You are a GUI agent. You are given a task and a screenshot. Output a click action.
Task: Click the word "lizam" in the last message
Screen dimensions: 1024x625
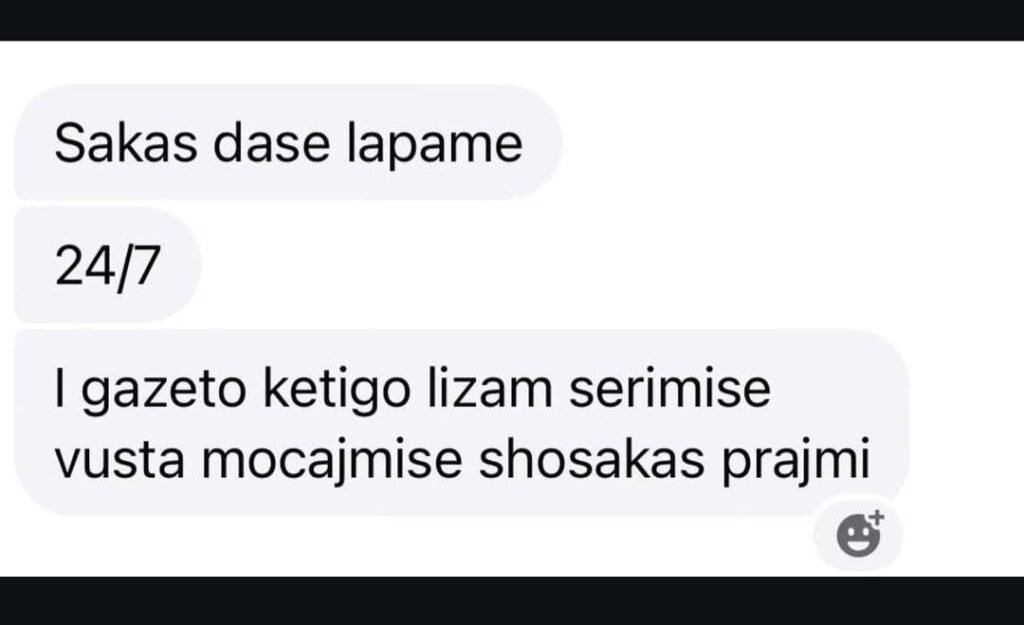click(x=490, y=389)
